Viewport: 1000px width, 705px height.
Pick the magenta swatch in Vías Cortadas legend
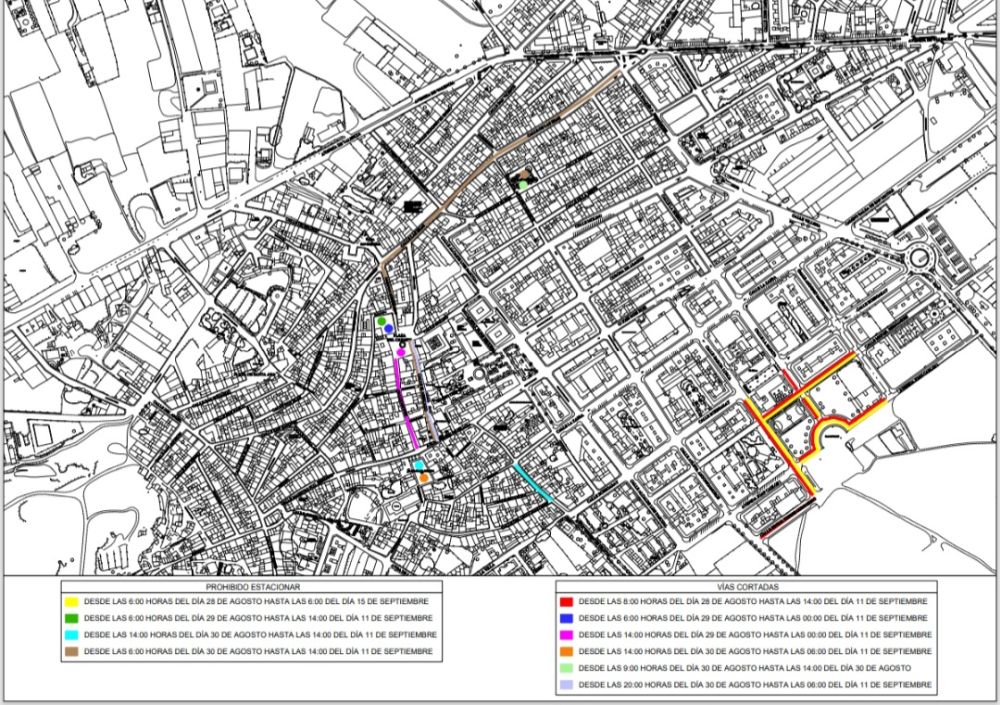click(567, 635)
